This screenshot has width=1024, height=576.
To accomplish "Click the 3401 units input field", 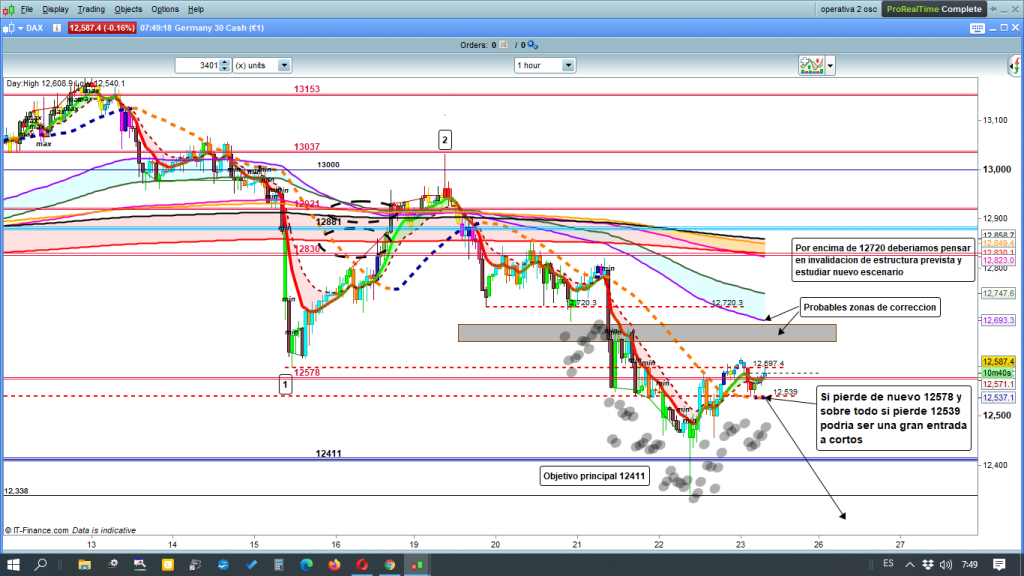I will [x=201, y=65].
